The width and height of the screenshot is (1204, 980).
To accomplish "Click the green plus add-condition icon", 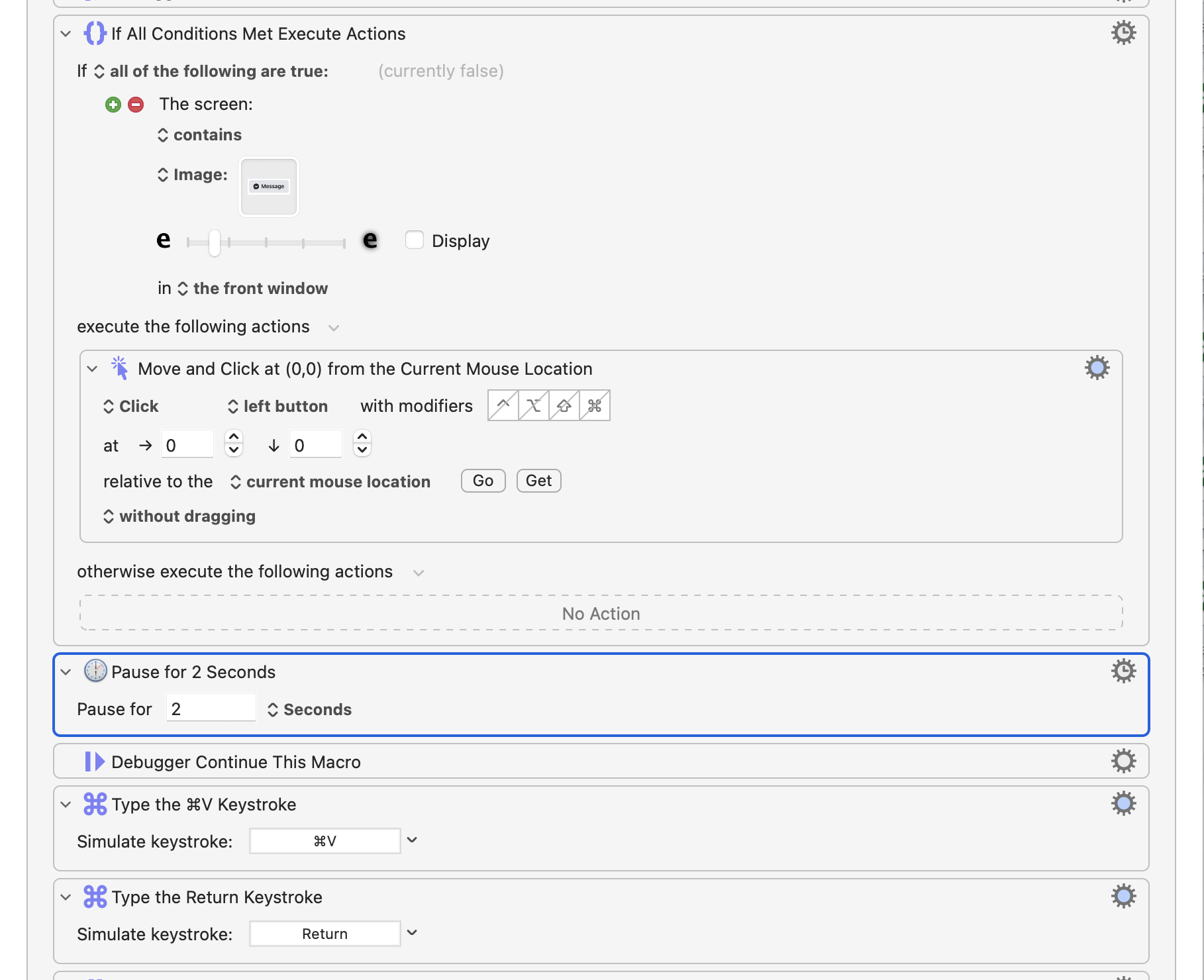I will 113,105.
